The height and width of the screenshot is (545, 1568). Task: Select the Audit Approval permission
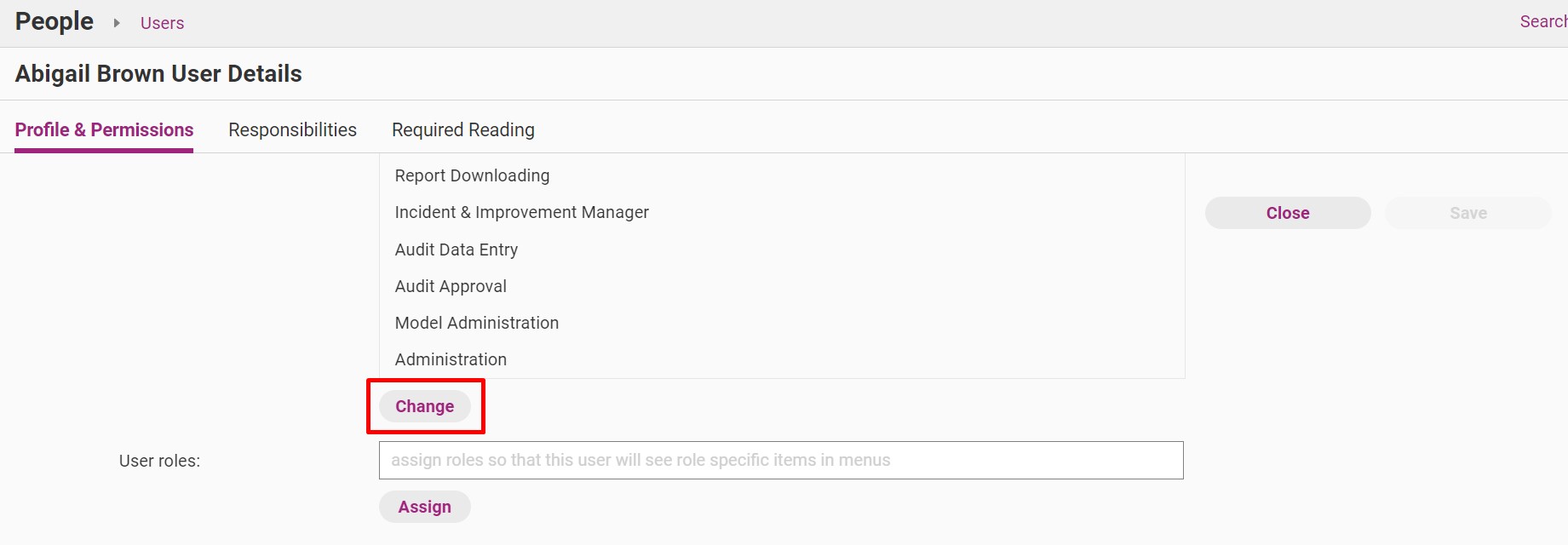(451, 286)
